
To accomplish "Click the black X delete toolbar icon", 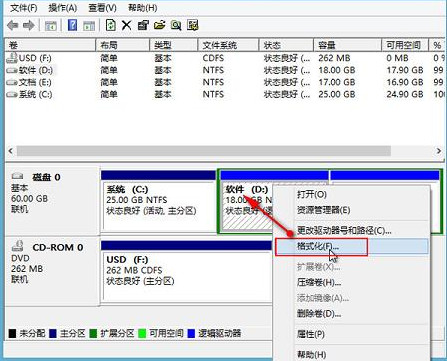I will pos(126,25).
